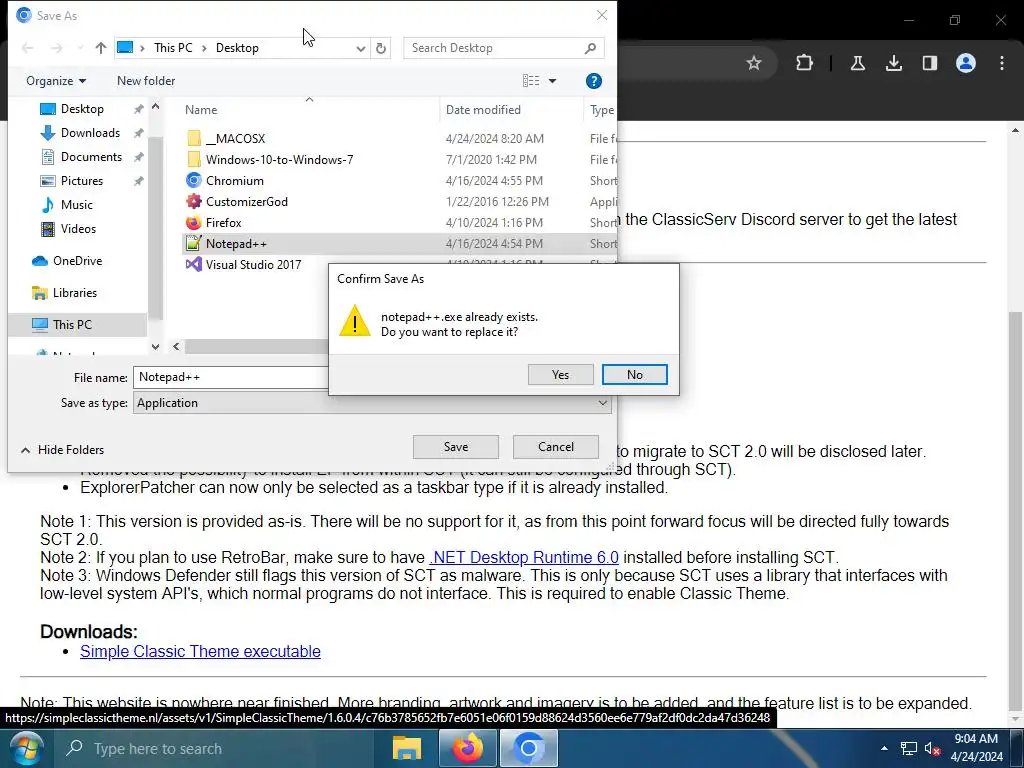Viewport: 1024px width, 768px height.
Task: Click the Type here to search box
Action: tap(212, 748)
